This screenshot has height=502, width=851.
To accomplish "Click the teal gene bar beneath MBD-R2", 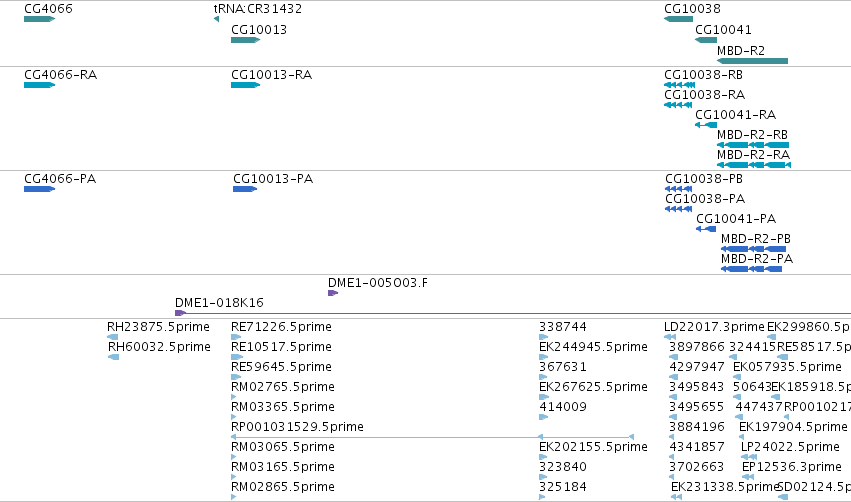I will point(752,61).
